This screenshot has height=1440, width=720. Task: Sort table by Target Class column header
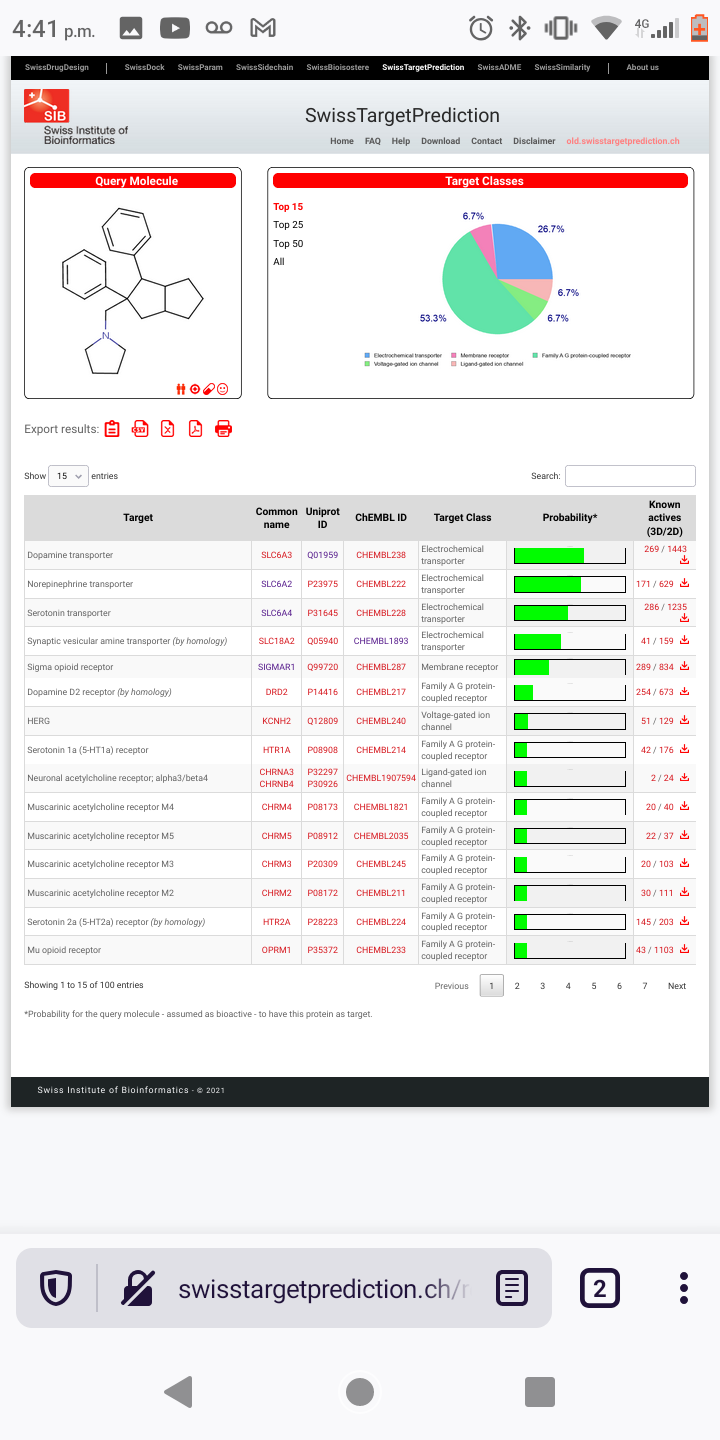click(462, 518)
